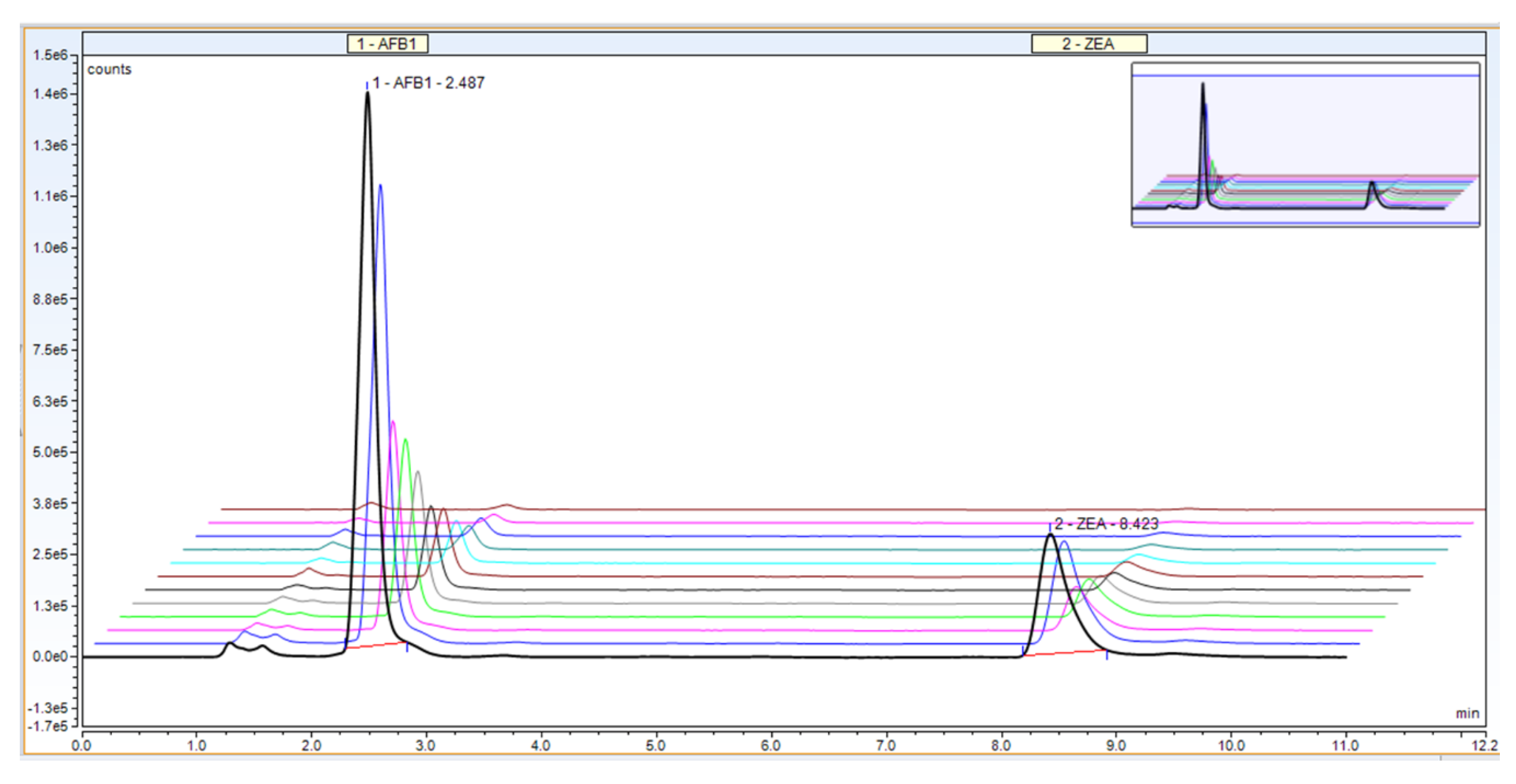Viewport: 1516px width, 784px height.
Task: Click the 7.5e5 label on the counts axis
Action: pos(50,350)
